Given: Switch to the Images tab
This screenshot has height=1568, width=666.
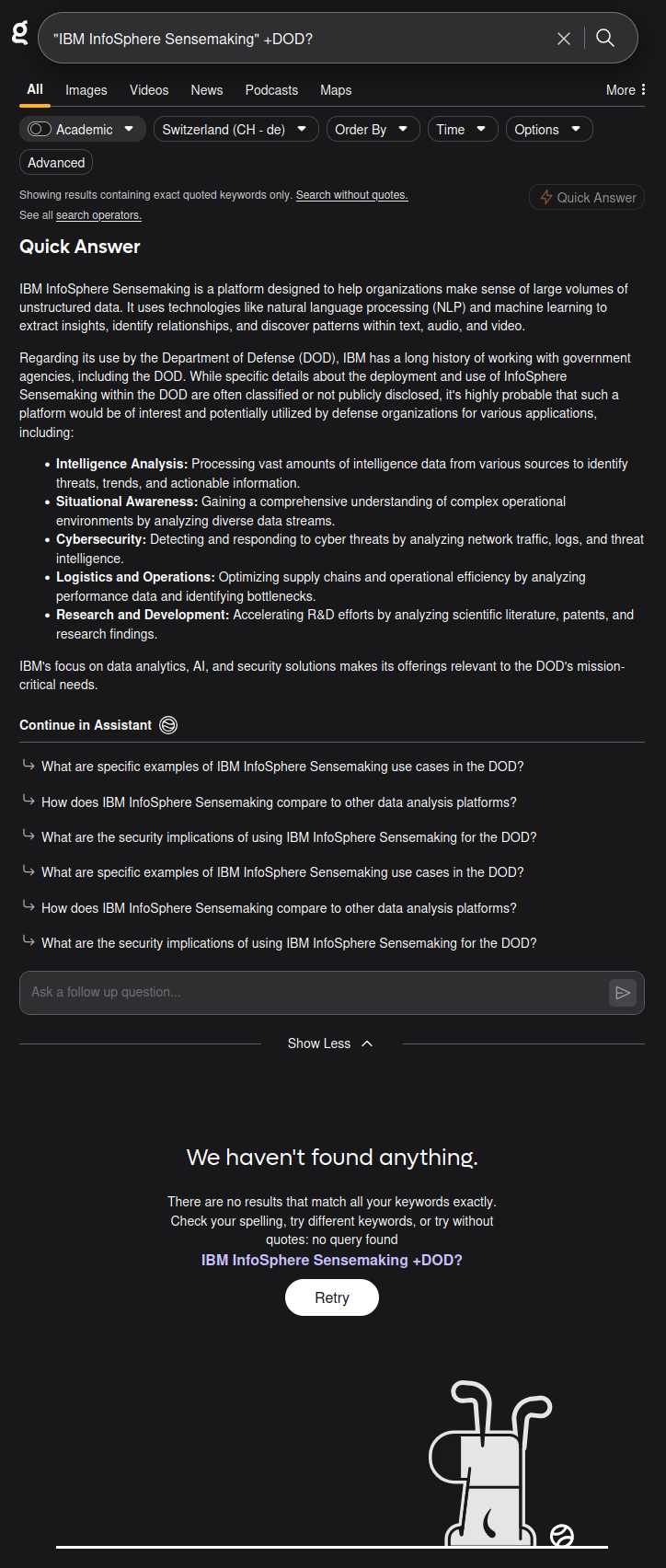Looking at the screenshot, I should tap(86, 90).
